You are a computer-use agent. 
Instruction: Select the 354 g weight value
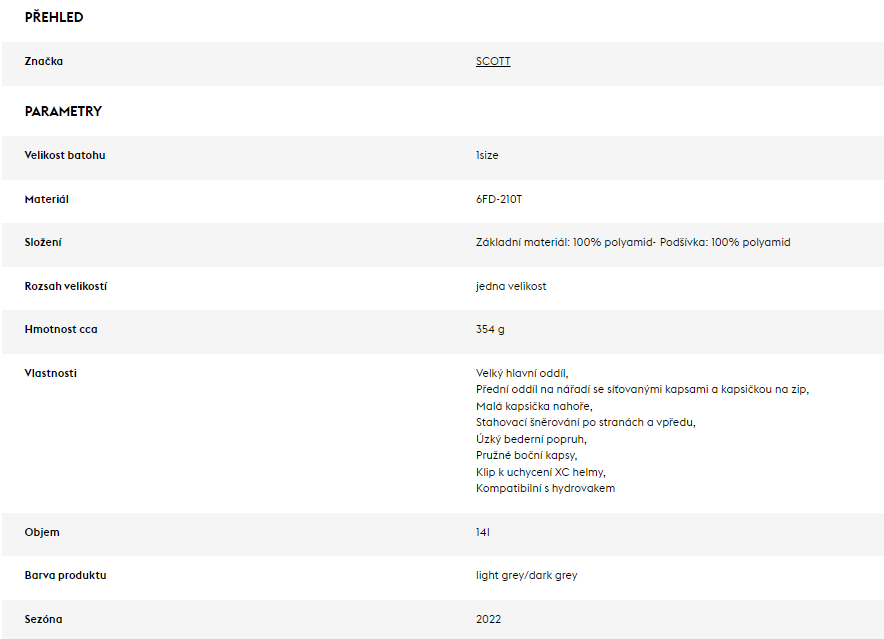coord(490,329)
